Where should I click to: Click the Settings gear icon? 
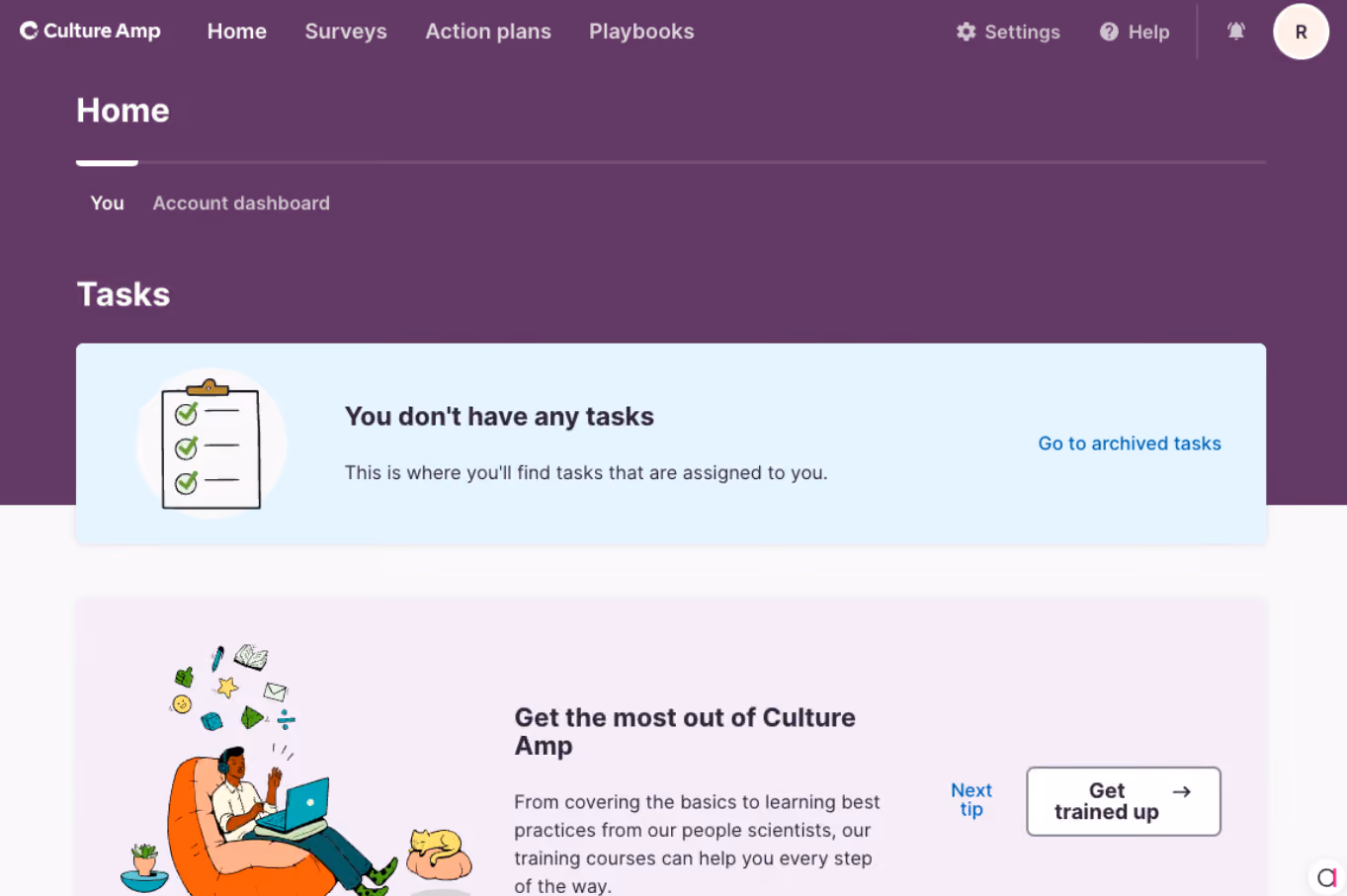click(966, 32)
